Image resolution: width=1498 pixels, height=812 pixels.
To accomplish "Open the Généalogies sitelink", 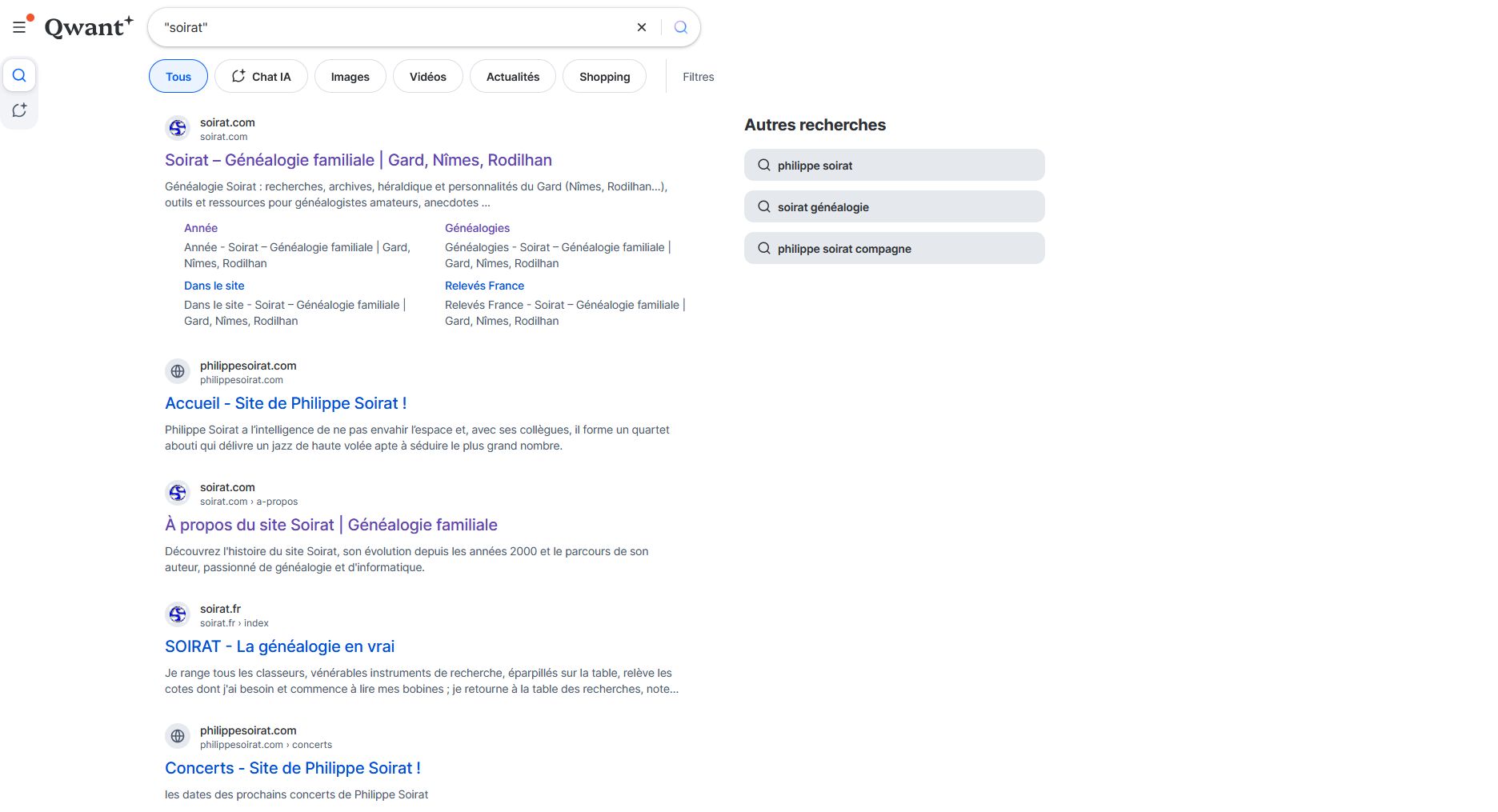I will click(478, 228).
